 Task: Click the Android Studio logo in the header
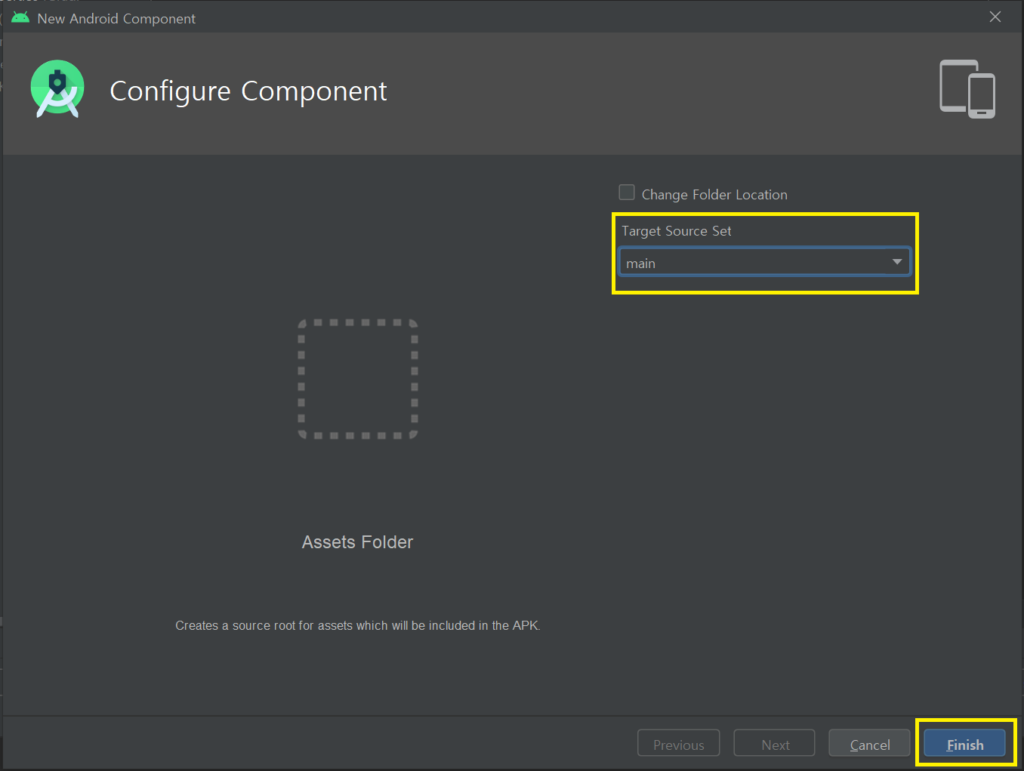[x=57, y=90]
